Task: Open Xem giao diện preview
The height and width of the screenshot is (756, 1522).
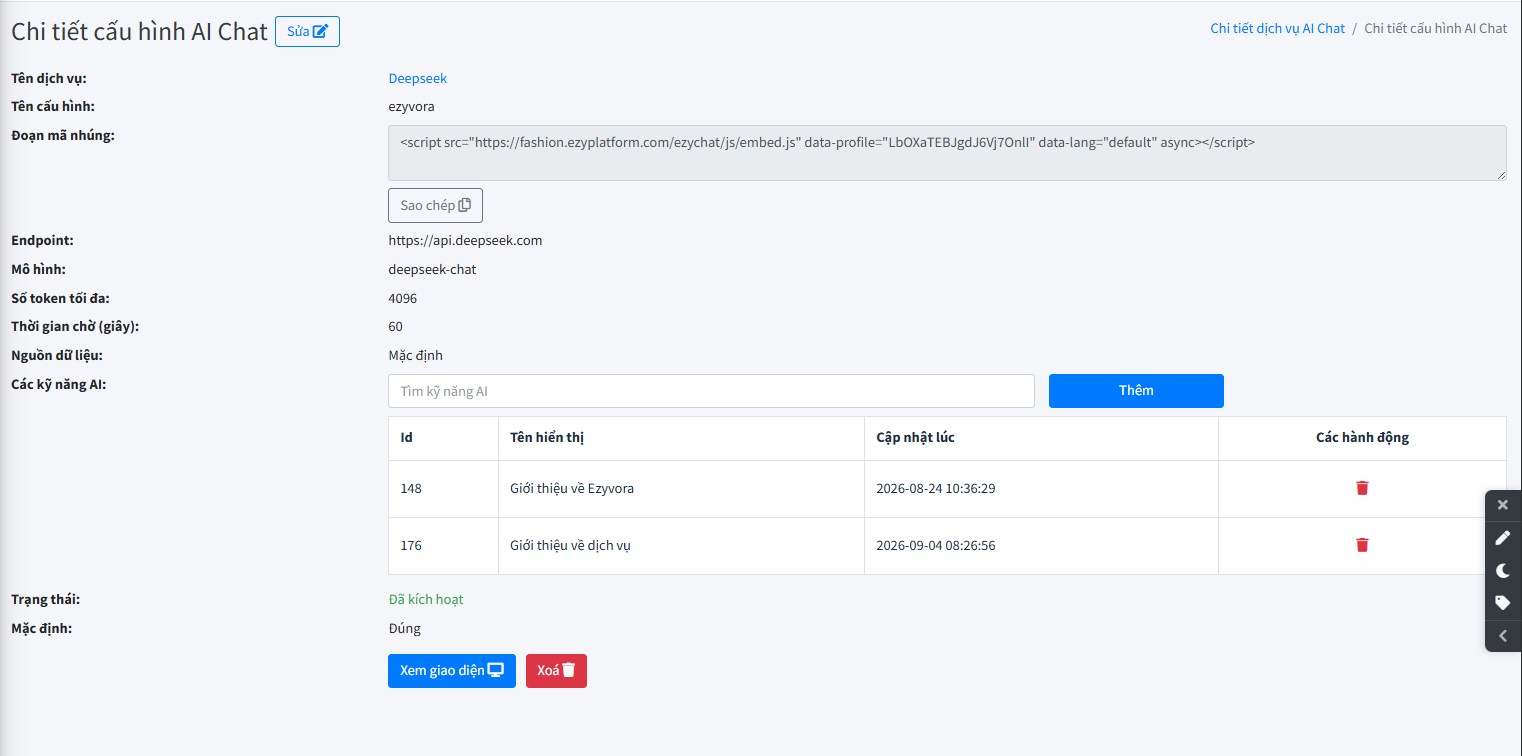Action: [452, 671]
